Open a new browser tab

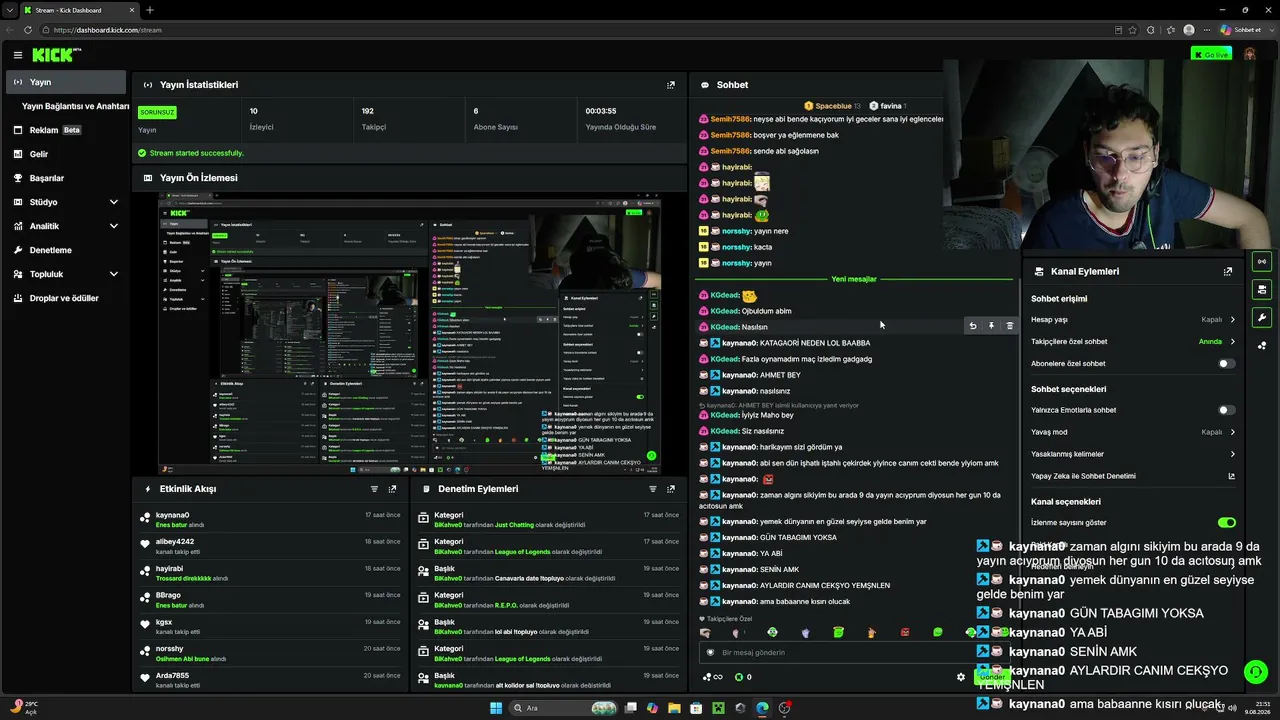150,10
